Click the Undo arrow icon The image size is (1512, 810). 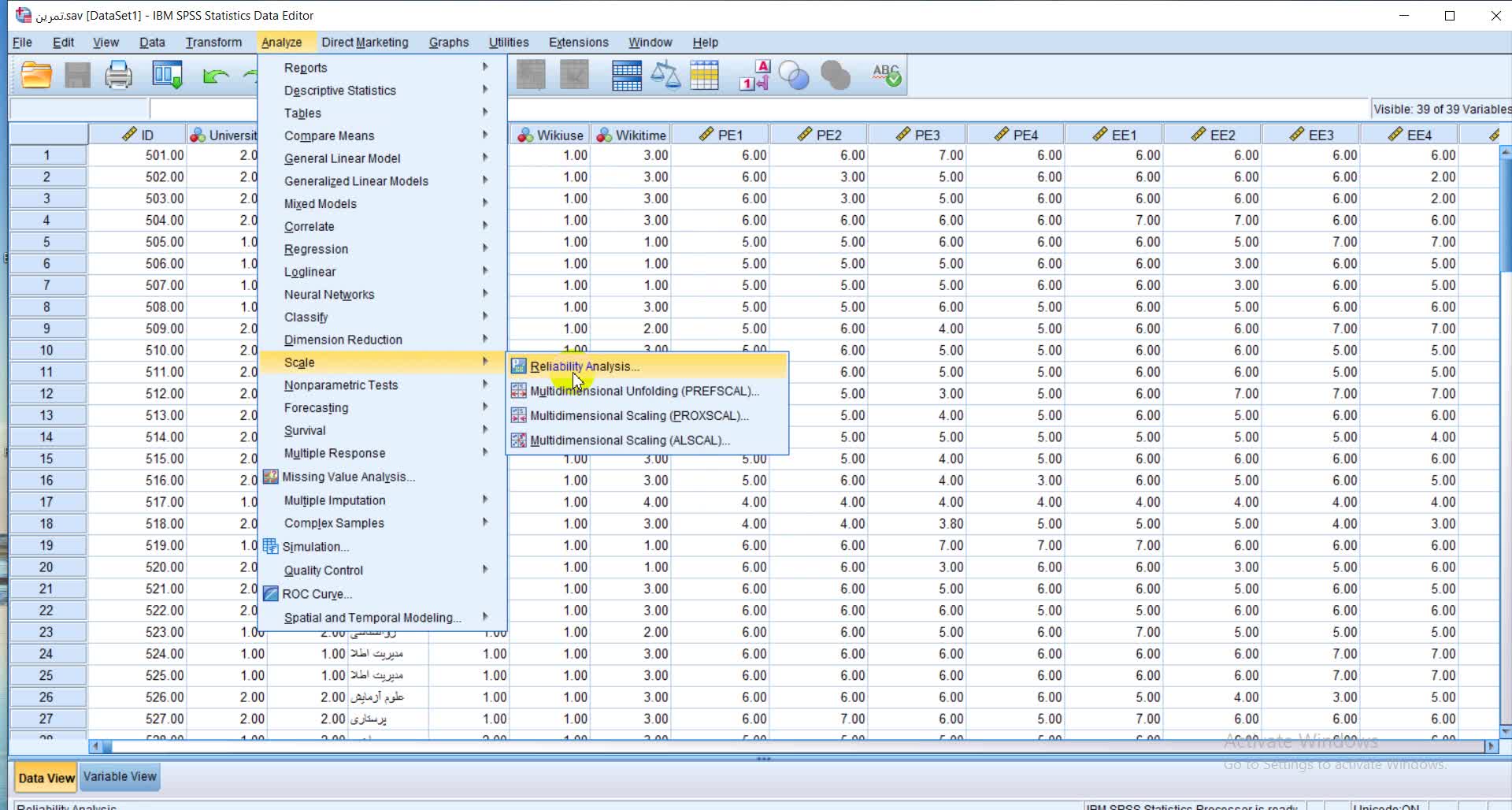215,76
